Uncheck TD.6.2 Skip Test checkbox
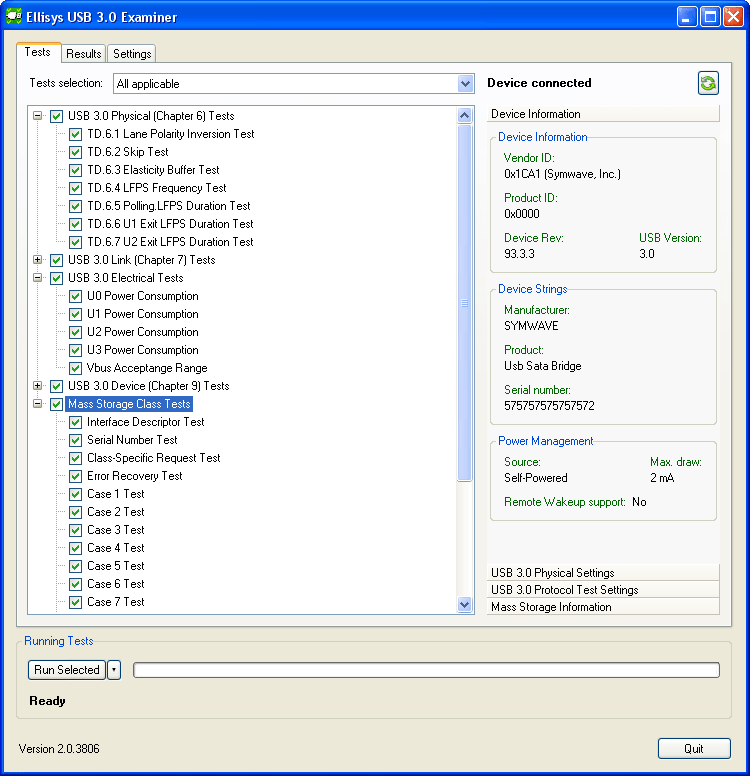 tap(75, 152)
